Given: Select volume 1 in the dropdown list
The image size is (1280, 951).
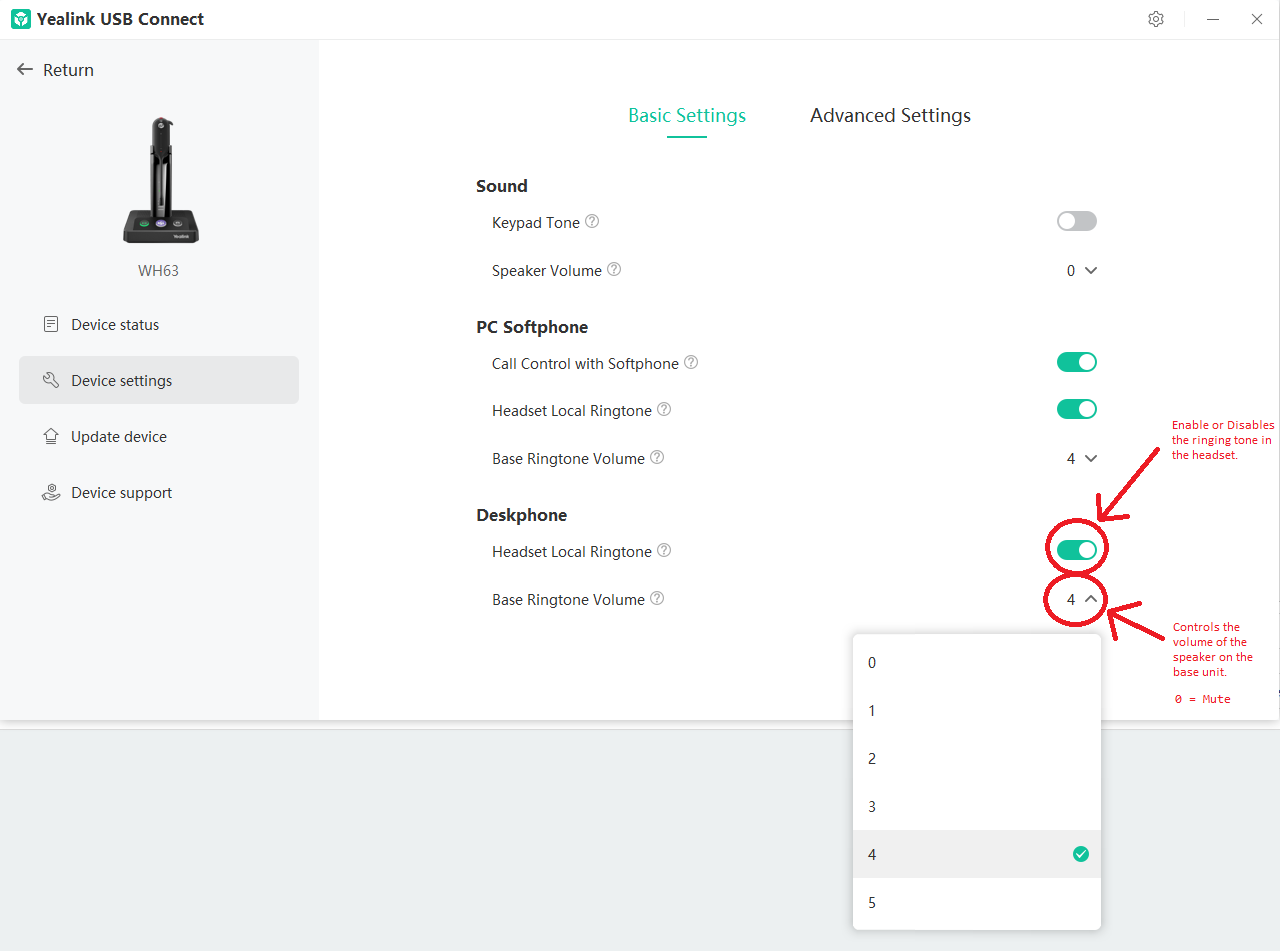Looking at the screenshot, I should [977, 710].
